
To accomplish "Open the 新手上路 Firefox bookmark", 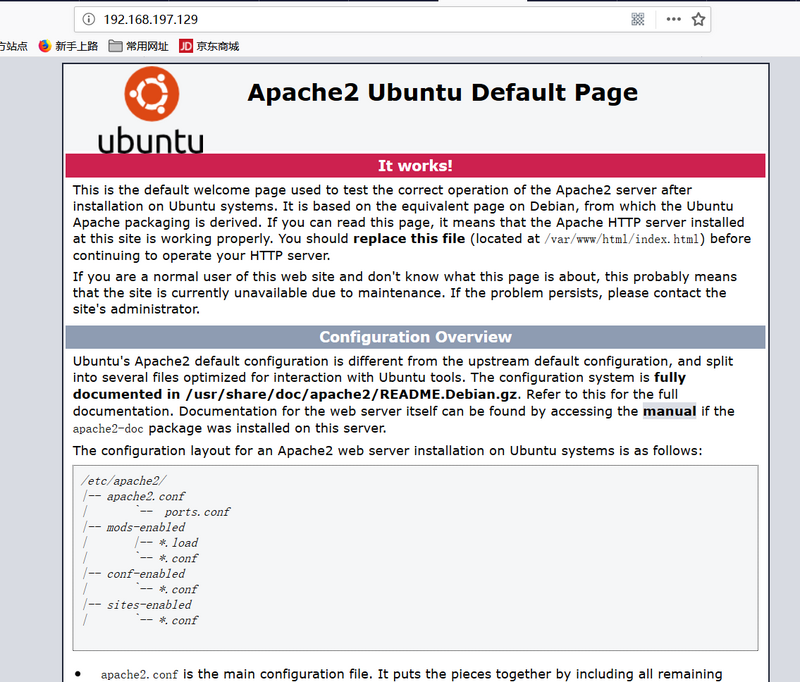I will click(68, 46).
